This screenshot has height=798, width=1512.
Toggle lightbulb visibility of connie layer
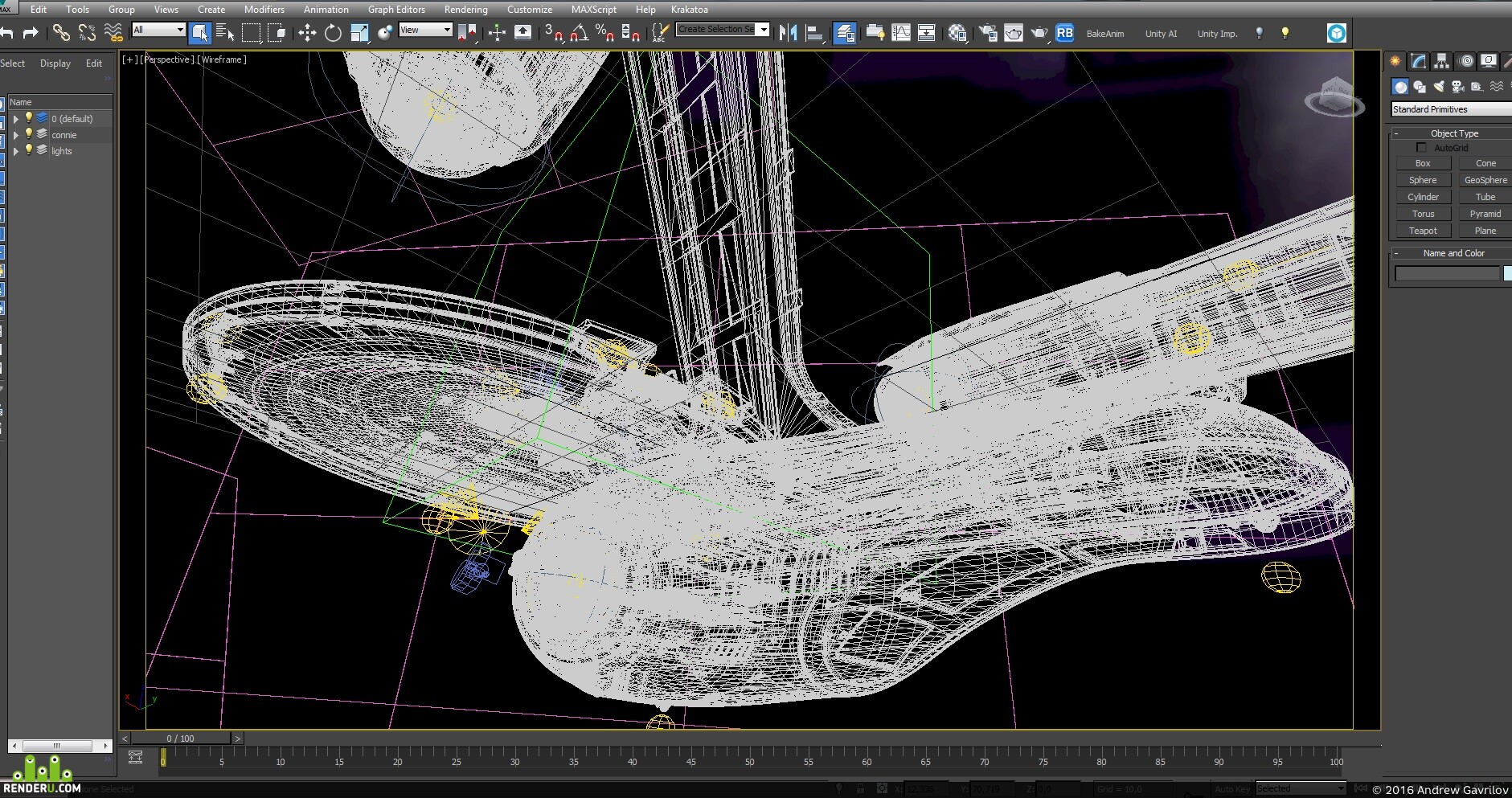[28, 134]
